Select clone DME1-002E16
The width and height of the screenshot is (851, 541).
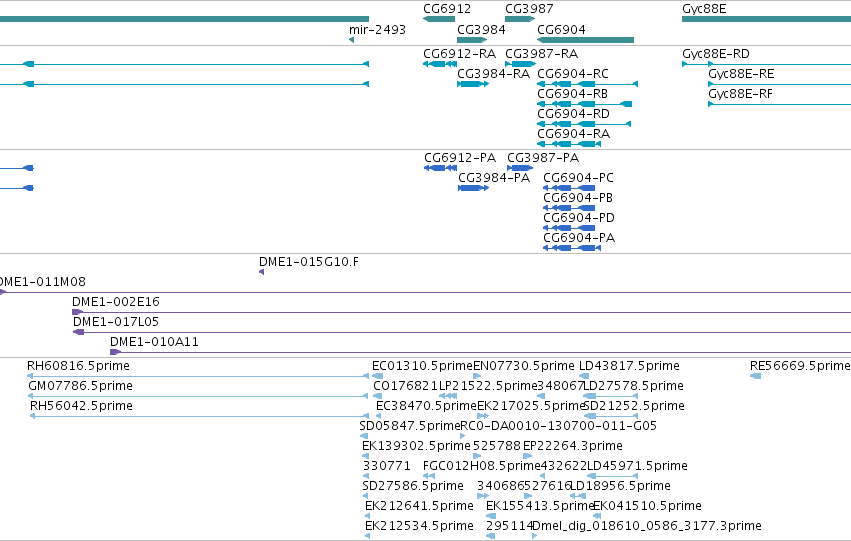coord(461,313)
